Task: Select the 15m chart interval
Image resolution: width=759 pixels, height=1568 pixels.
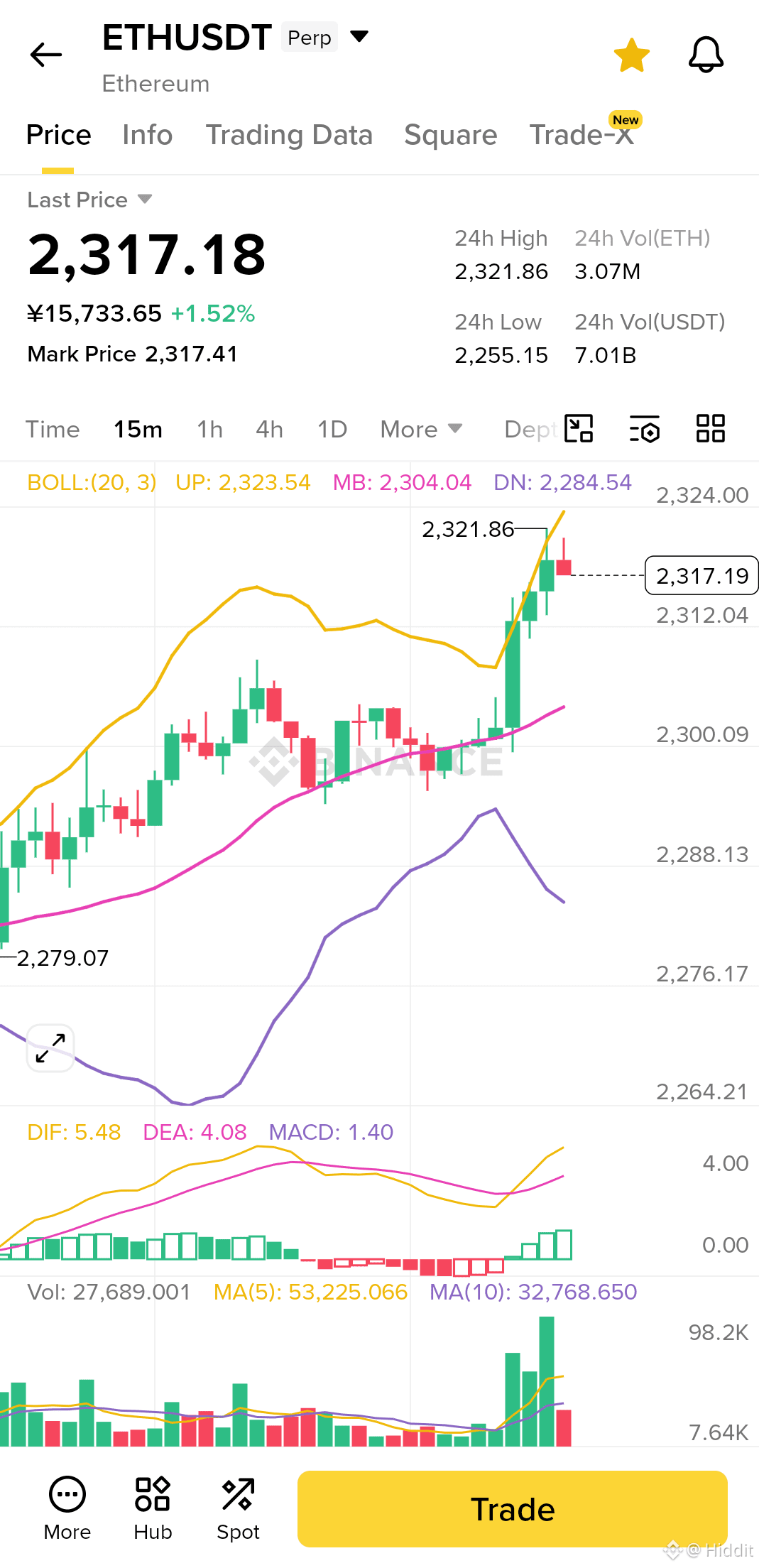Action: (x=138, y=429)
